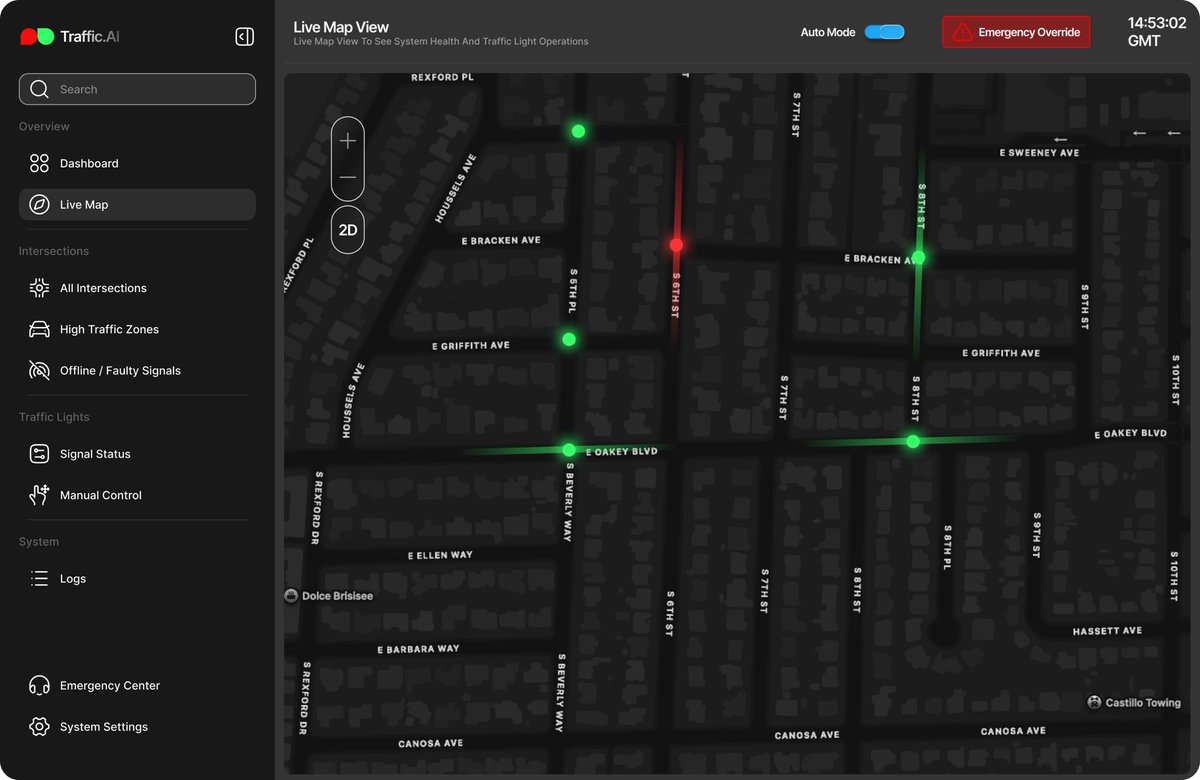
Task: Select the red signal on S 6th St
Action: [x=676, y=245]
